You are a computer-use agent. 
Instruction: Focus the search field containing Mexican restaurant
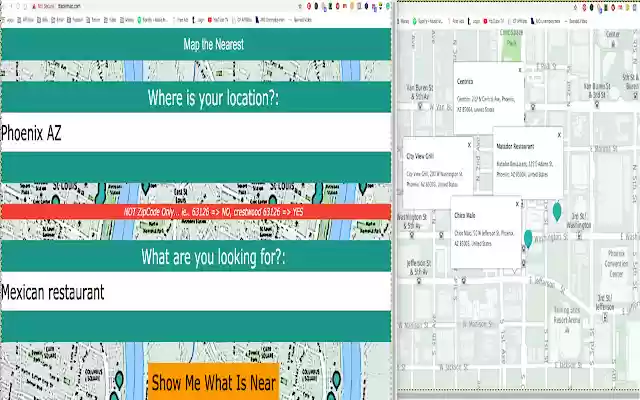196,291
